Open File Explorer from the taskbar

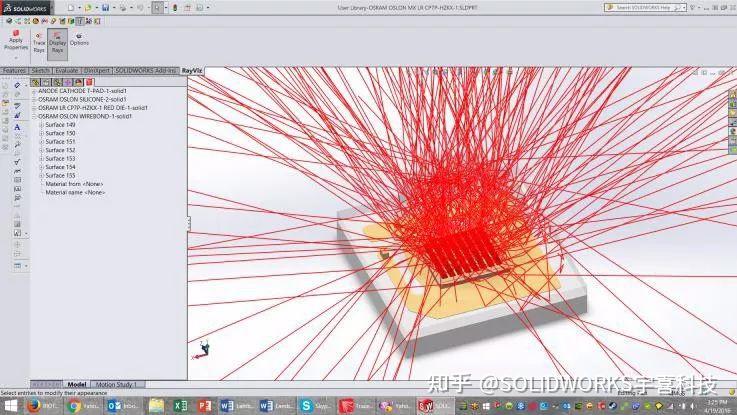156,406
